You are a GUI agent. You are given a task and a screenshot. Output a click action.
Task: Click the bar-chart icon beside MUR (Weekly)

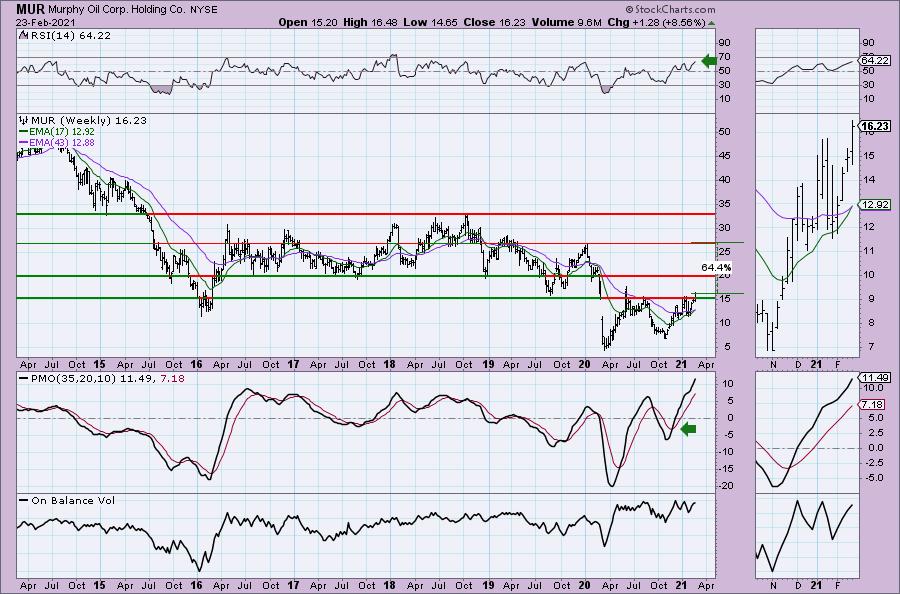24,121
